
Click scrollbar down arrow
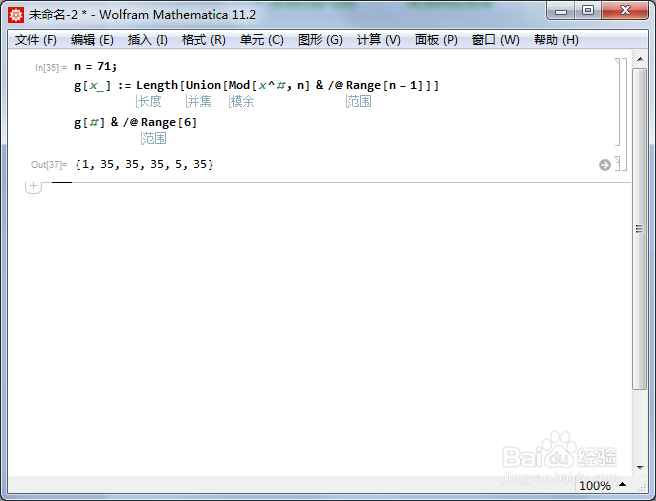[x=640, y=468]
